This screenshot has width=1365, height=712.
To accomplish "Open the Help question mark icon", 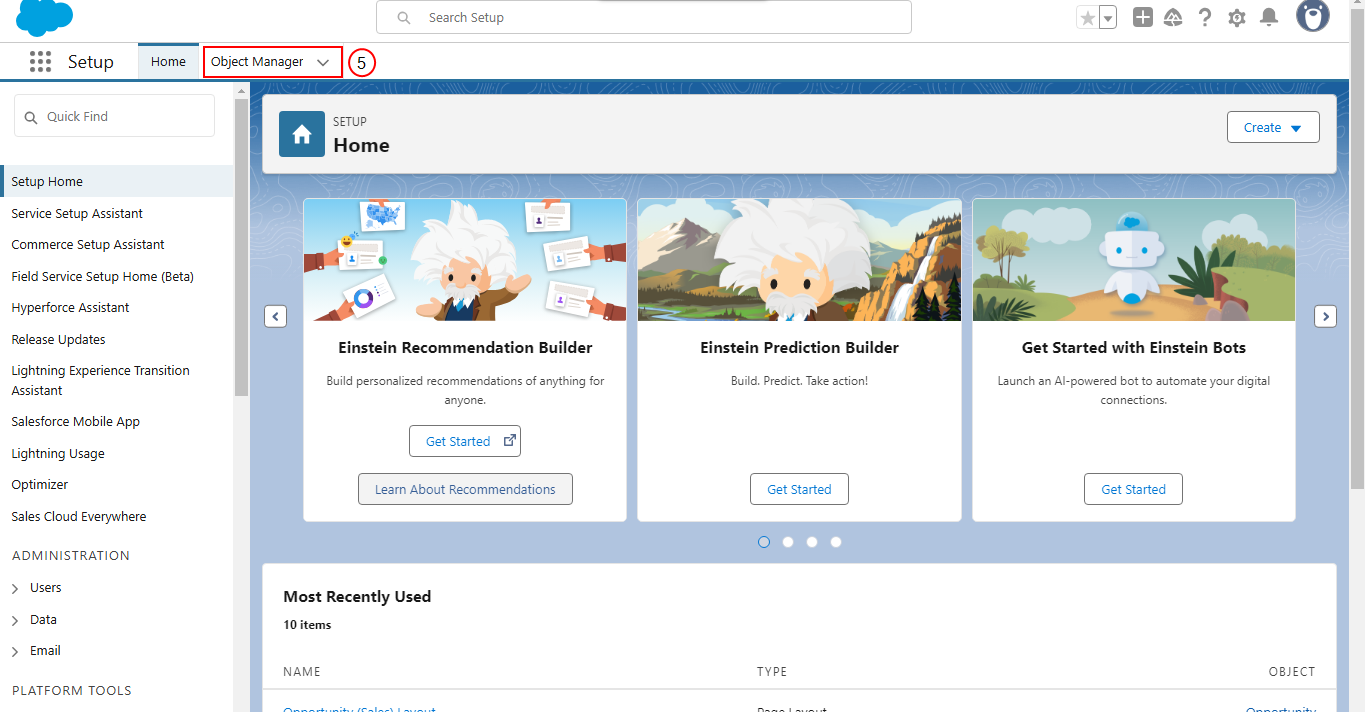I will 1205,17.
